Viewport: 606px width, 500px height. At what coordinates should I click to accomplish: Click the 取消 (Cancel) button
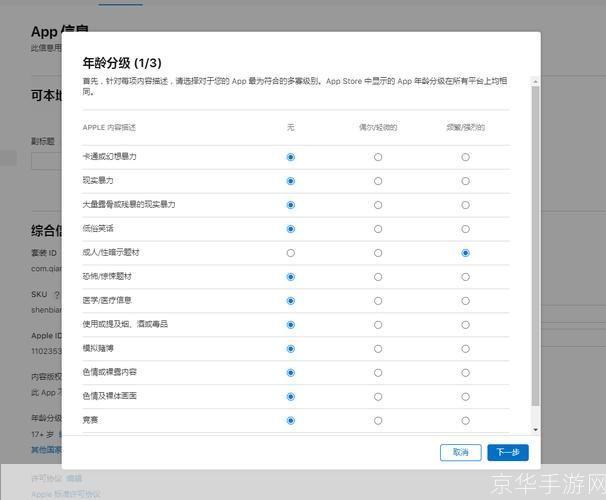coord(460,452)
